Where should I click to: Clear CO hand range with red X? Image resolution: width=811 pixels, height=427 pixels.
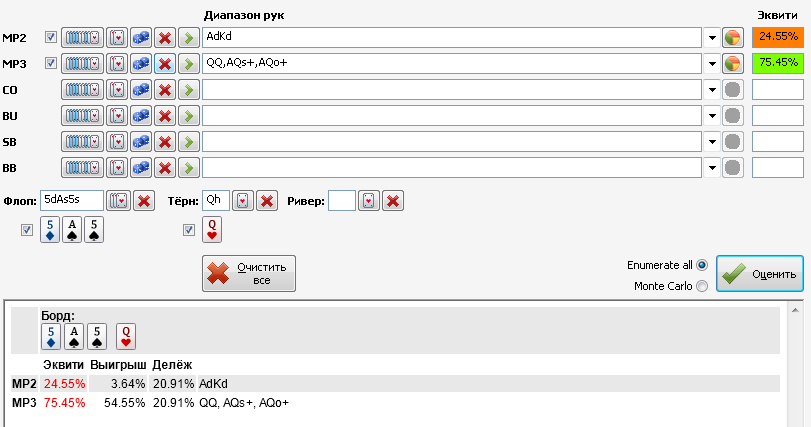(x=165, y=90)
